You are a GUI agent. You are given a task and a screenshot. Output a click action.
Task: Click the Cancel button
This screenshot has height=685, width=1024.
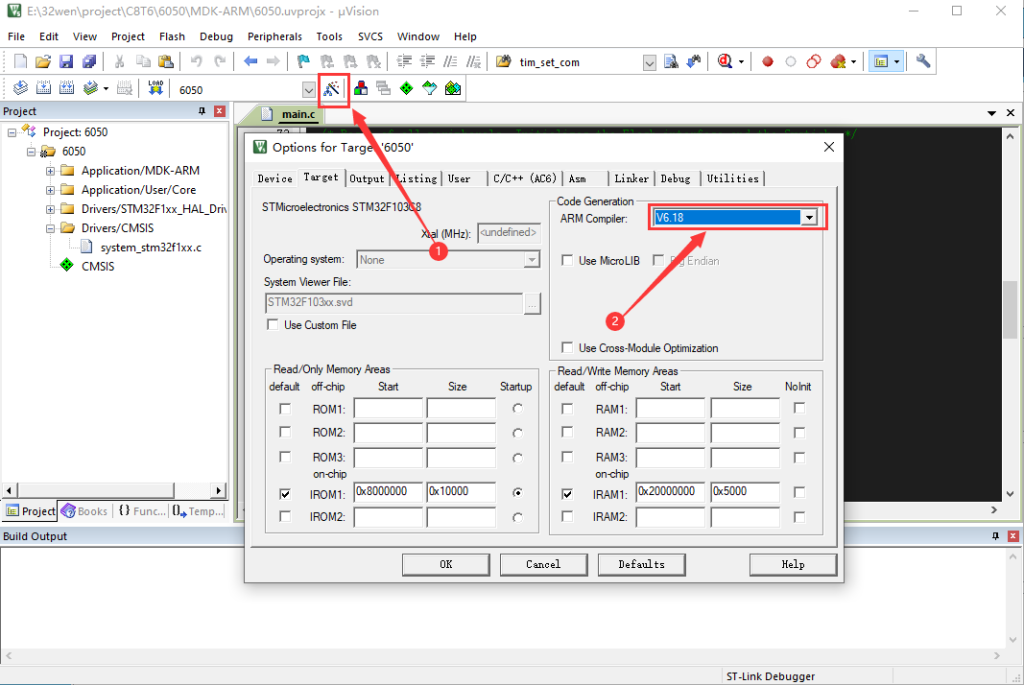coord(543,564)
